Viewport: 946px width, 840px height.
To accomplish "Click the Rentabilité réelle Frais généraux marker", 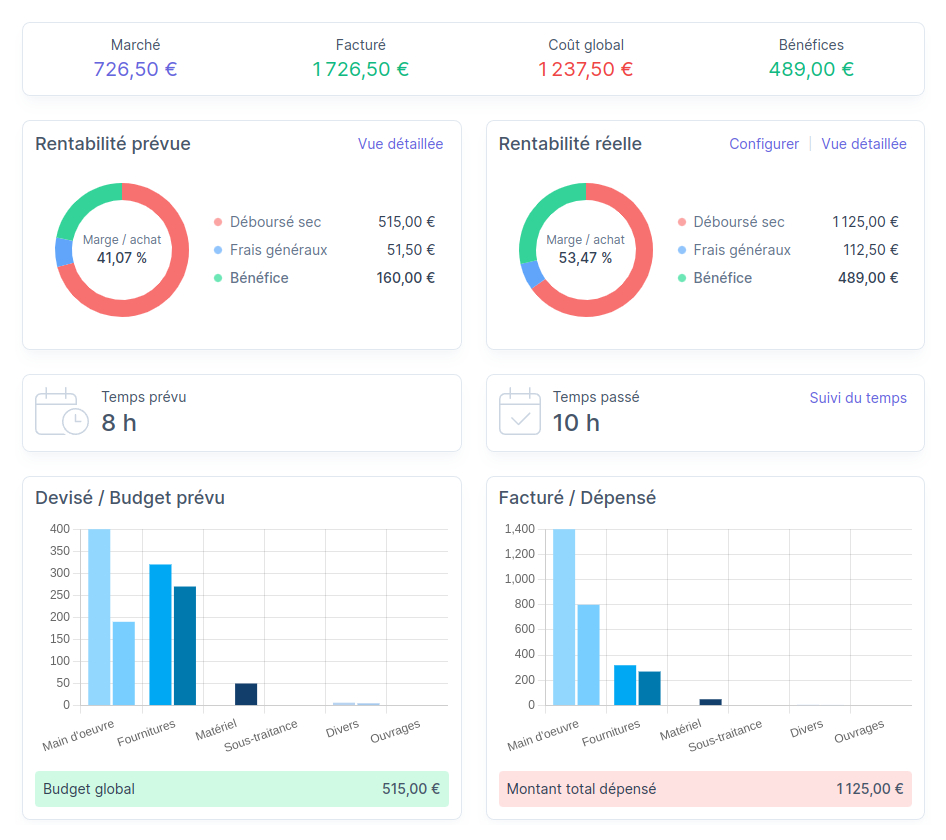I will click(681, 250).
